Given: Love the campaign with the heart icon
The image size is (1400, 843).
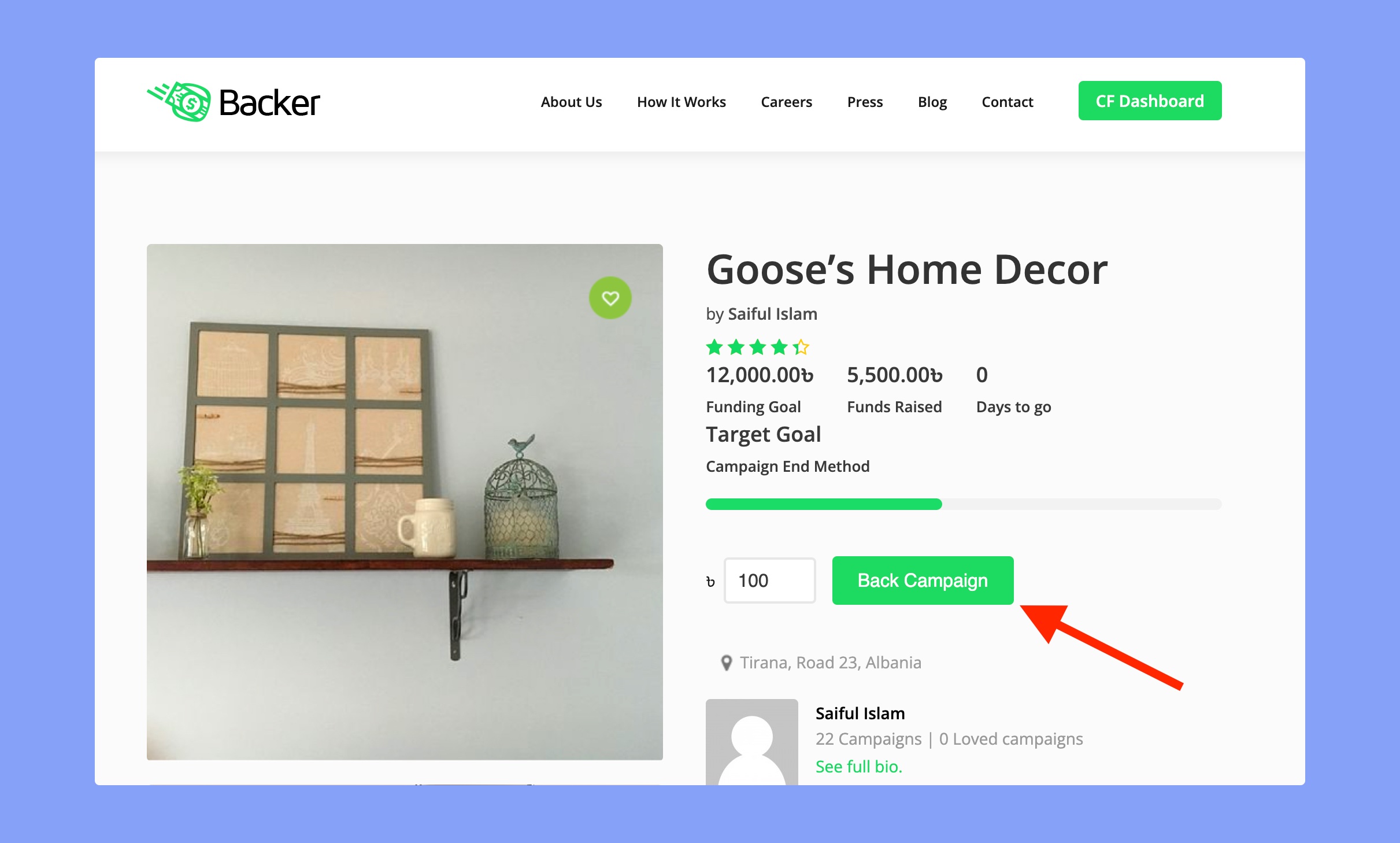Looking at the screenshot, I should pyautogui.click(x=610, y=298).
